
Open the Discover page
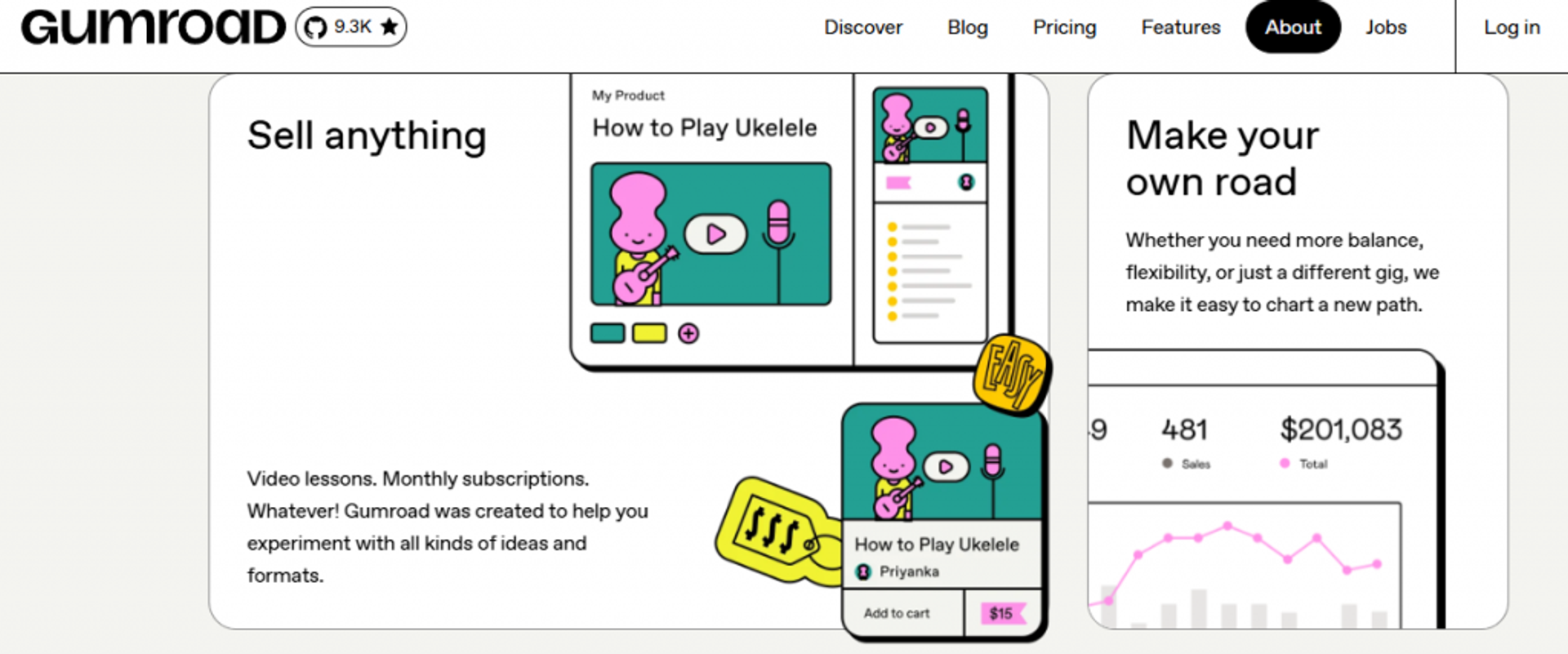(863, 27)
